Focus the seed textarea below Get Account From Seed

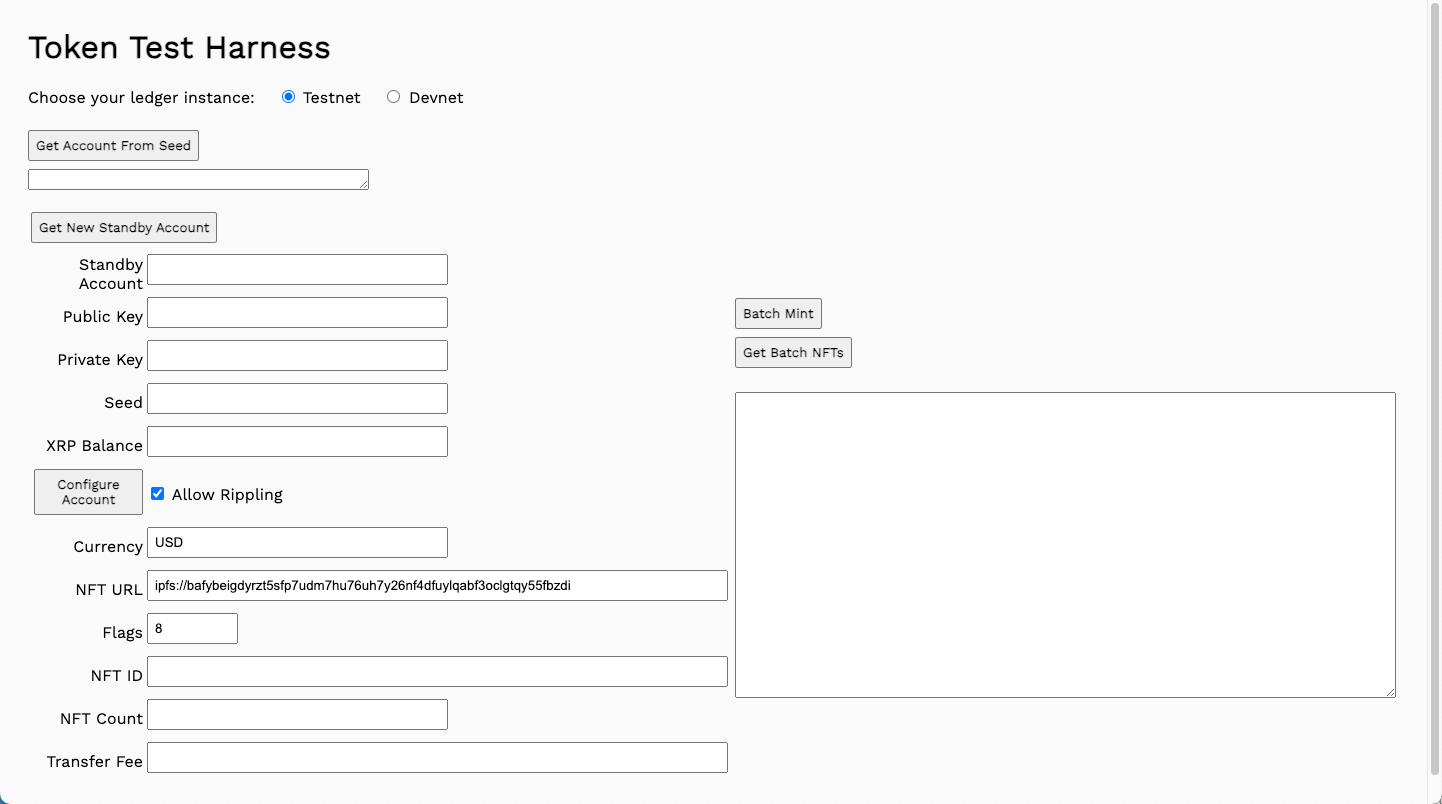(198, 179)
